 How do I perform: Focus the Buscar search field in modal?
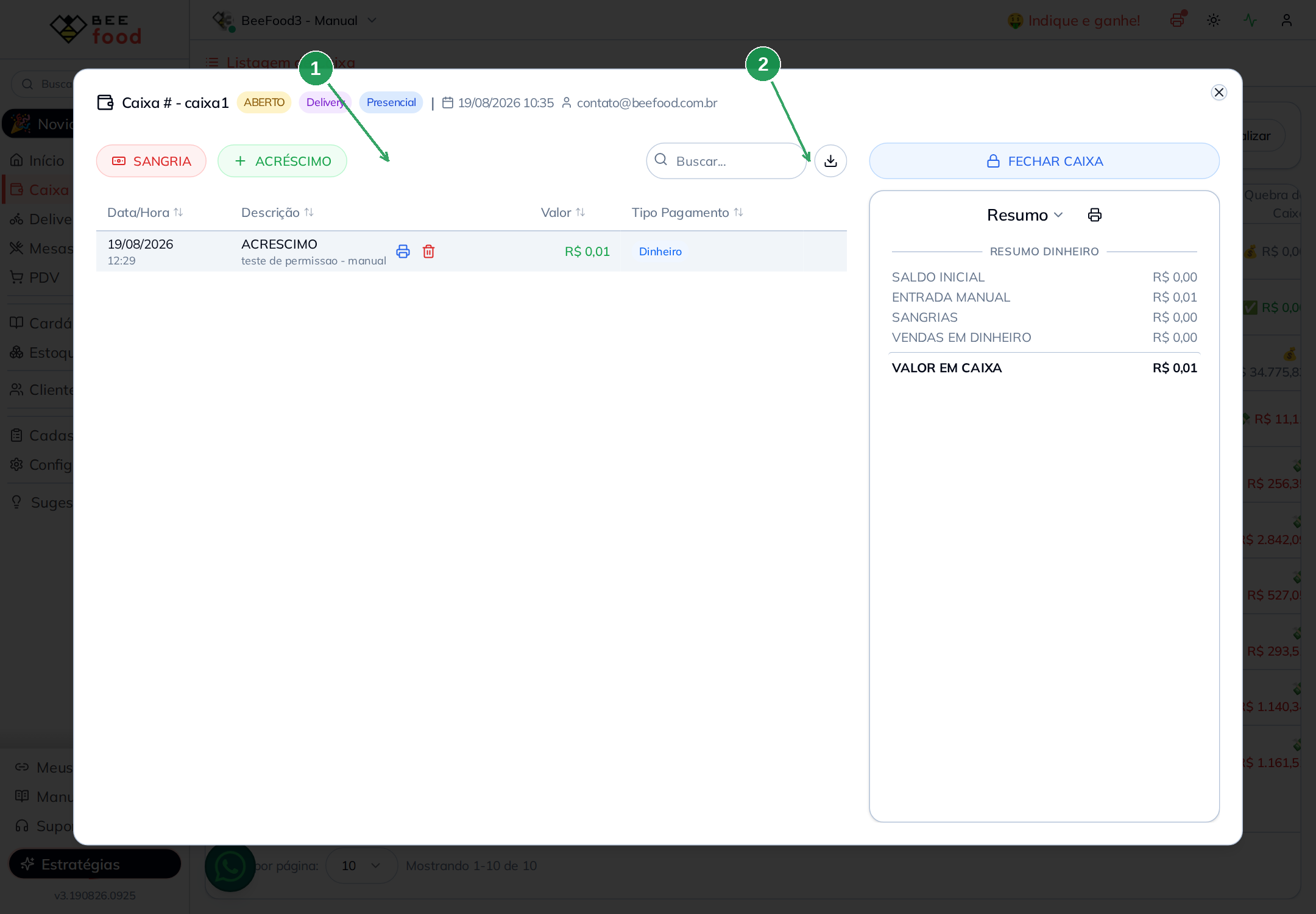point(726,161)
